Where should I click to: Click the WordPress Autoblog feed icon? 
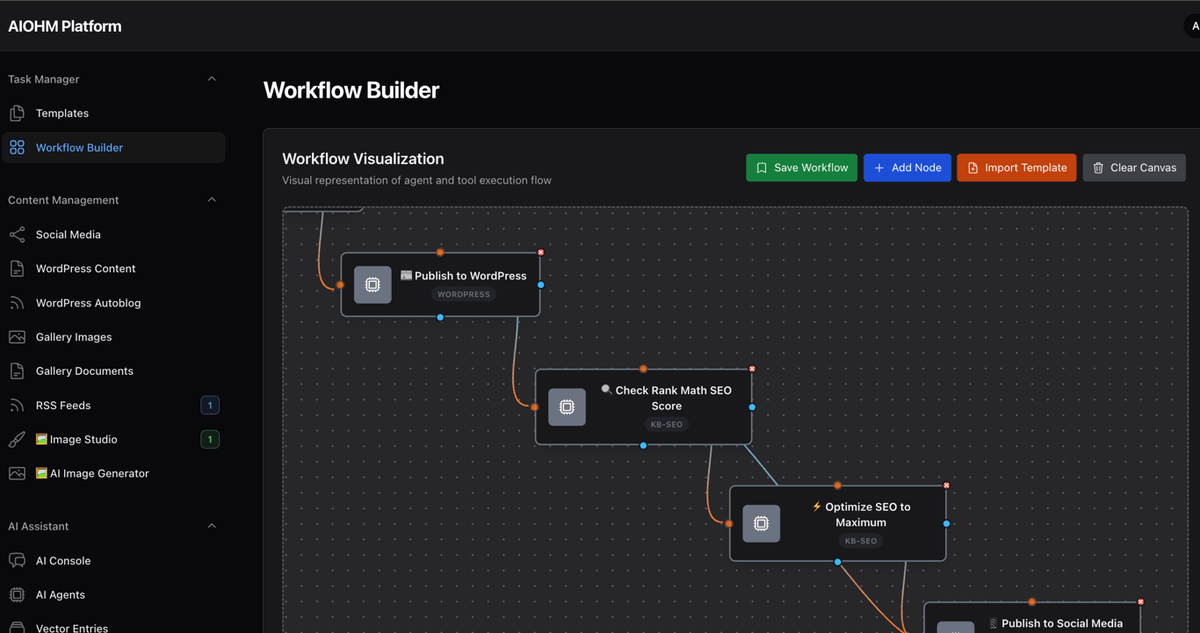tap(17, 302)
